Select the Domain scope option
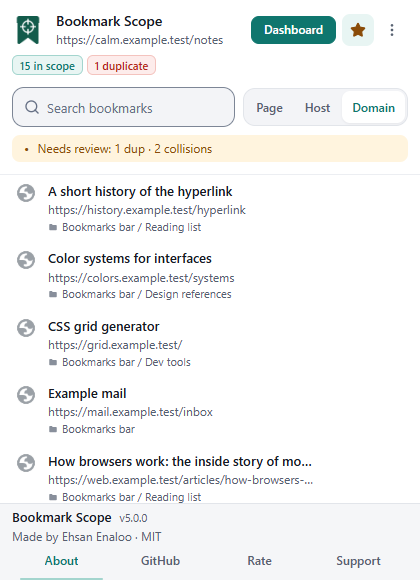This screenshot has width=420, height=580. tap(373, 108)
